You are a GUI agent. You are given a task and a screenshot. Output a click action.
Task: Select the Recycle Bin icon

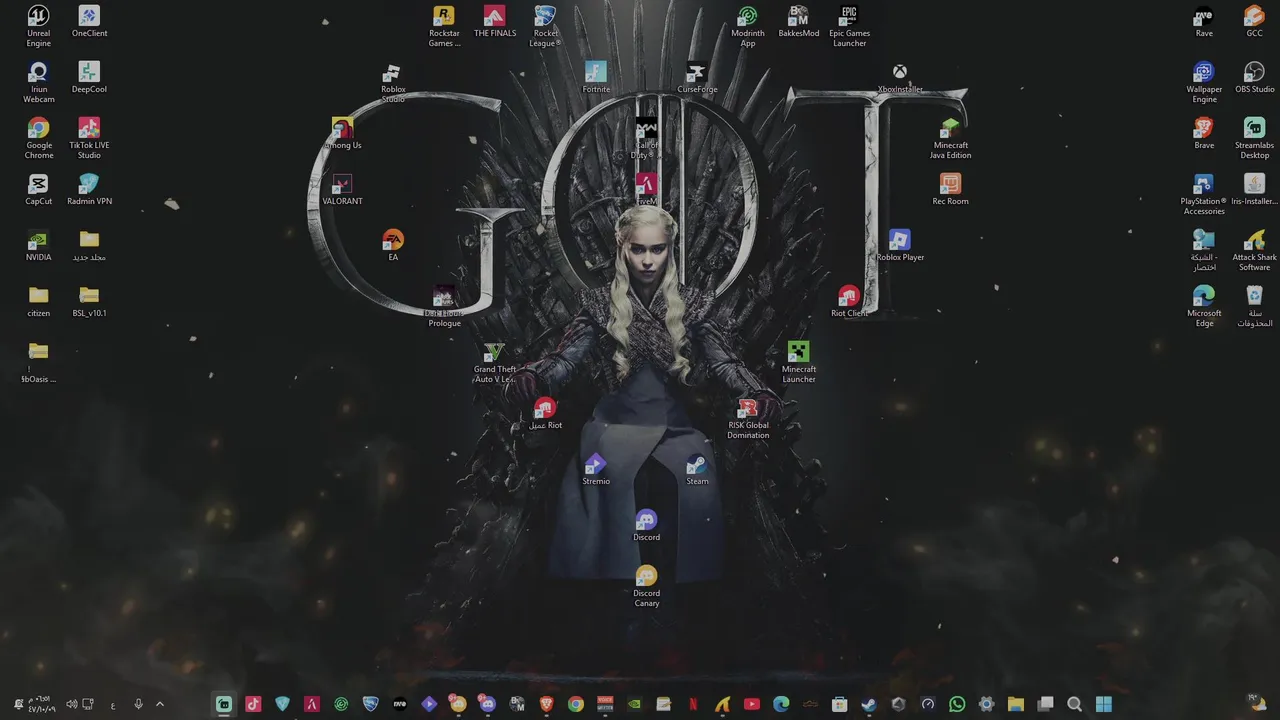coord(1254,306)
